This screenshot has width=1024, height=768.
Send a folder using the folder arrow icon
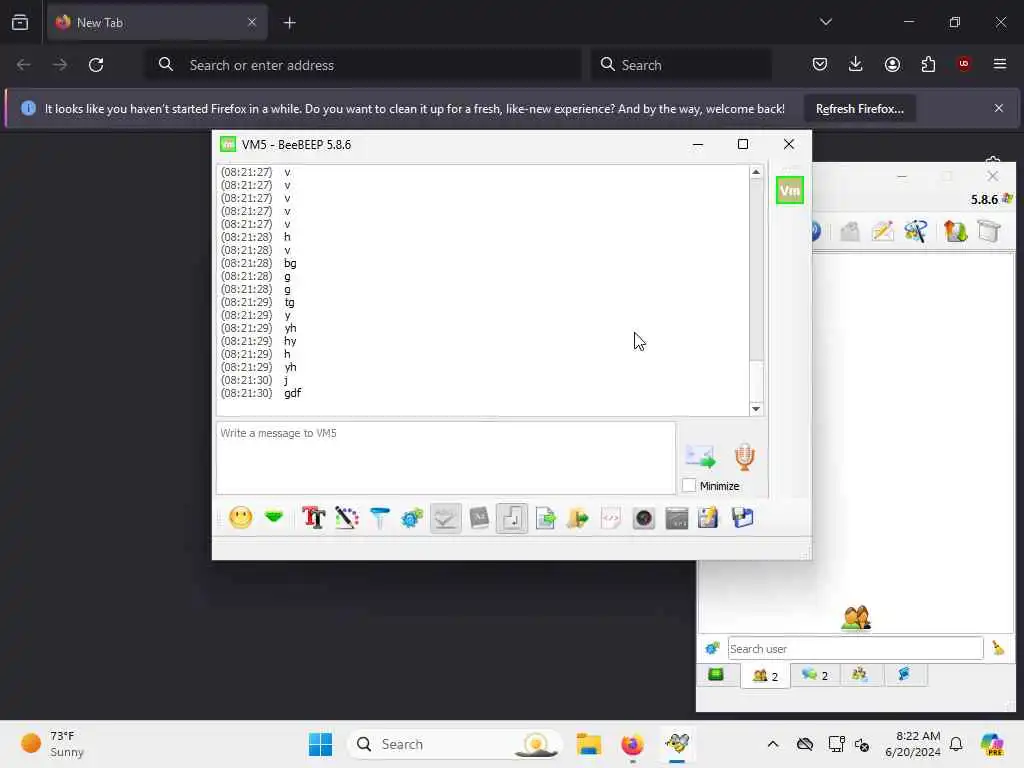pos(577,519)
